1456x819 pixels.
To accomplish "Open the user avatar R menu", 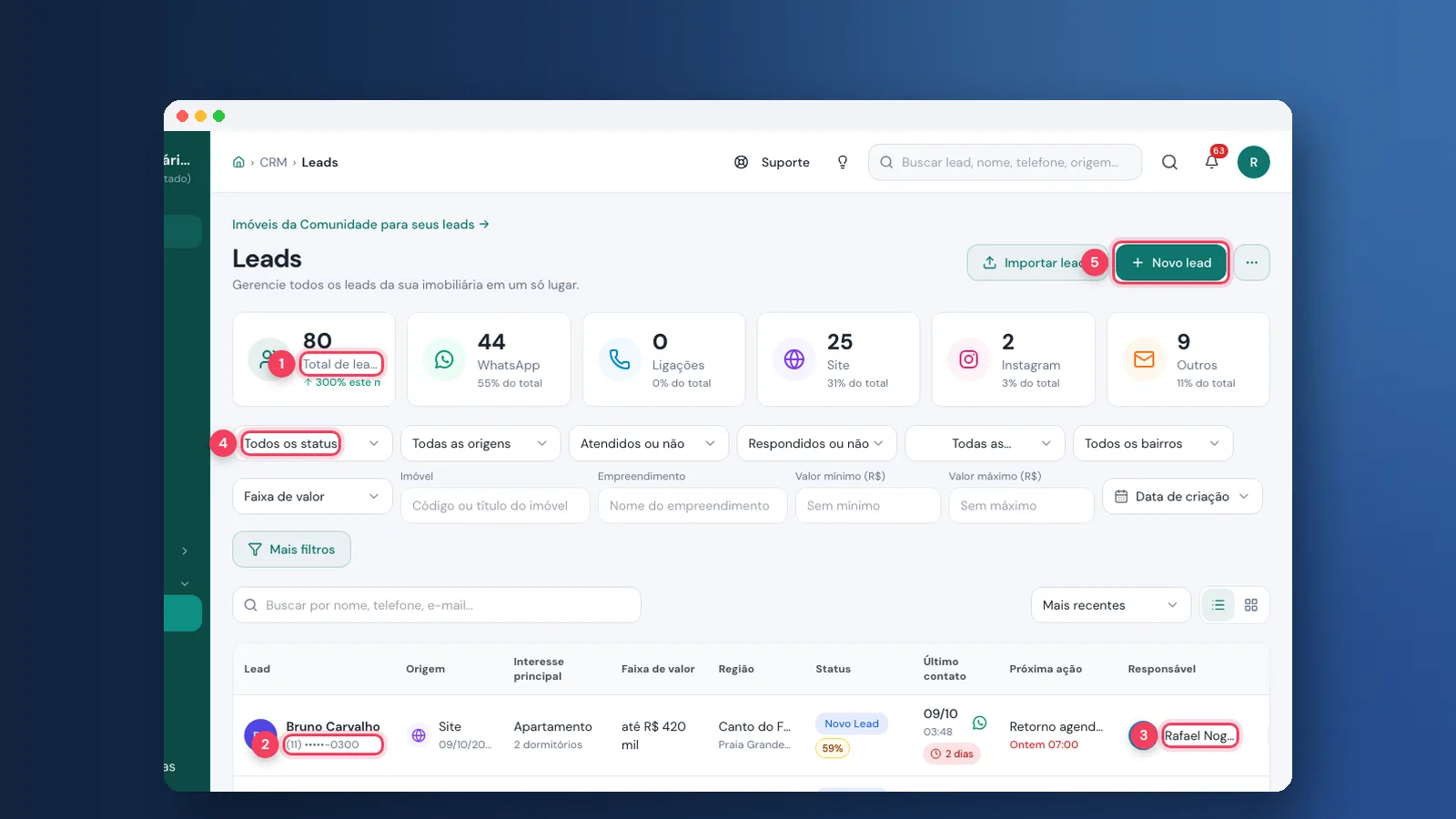I will click(x=1253, y=162).
